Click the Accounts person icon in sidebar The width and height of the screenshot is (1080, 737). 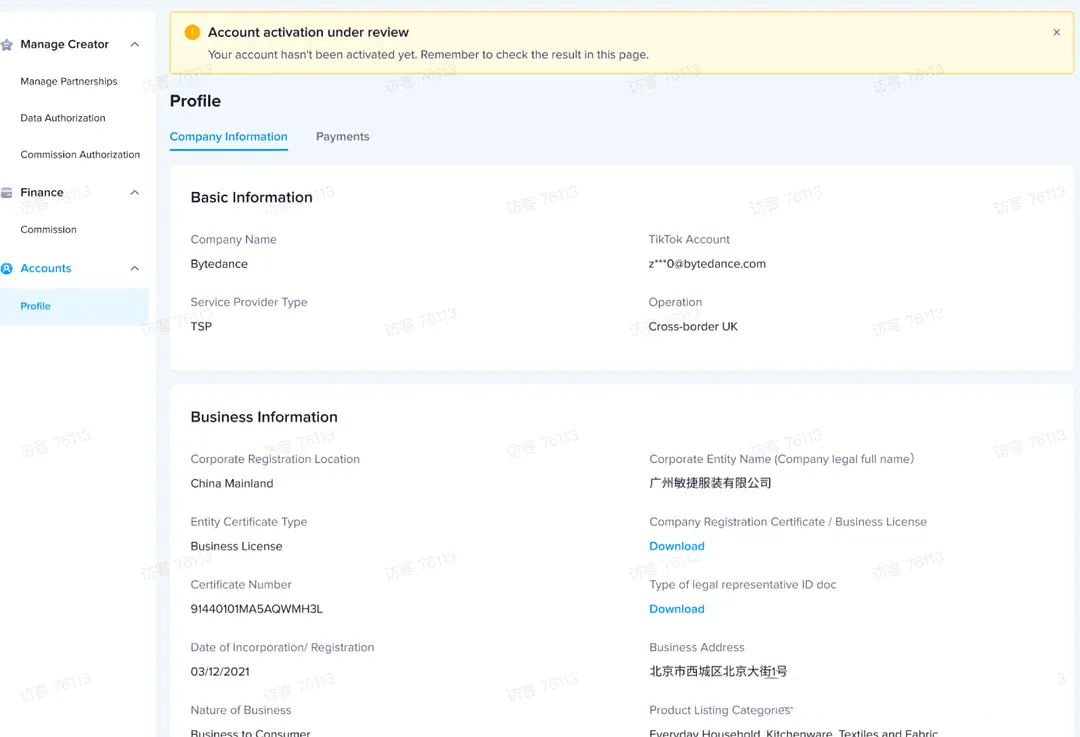coord(7,269)
